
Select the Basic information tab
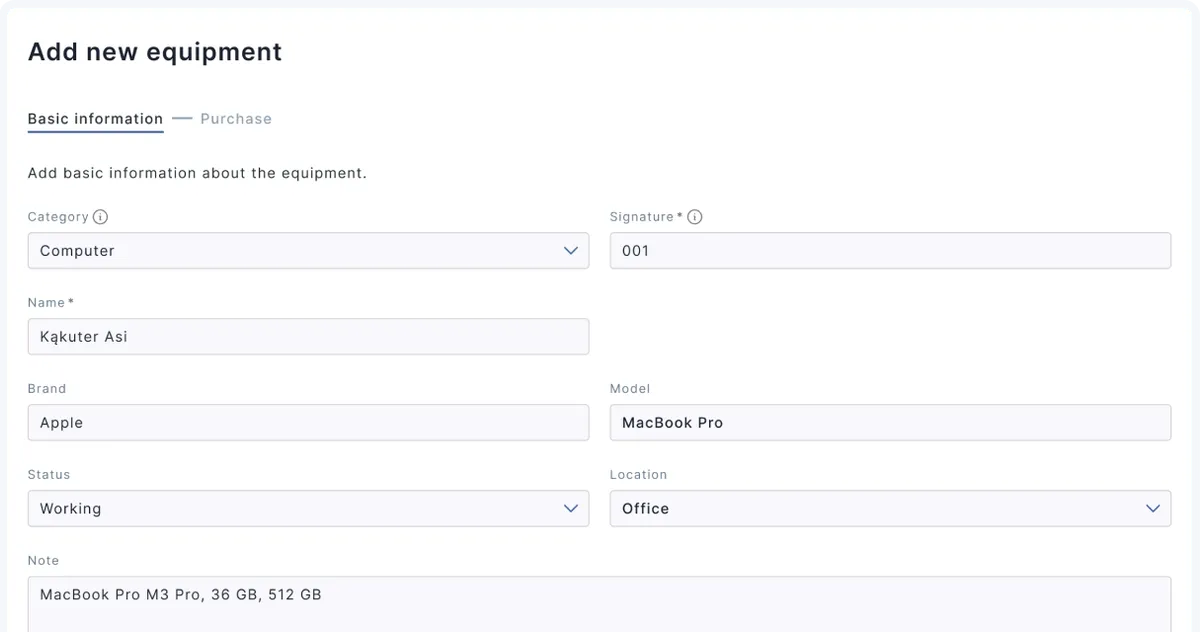click(x=95, y=119)
